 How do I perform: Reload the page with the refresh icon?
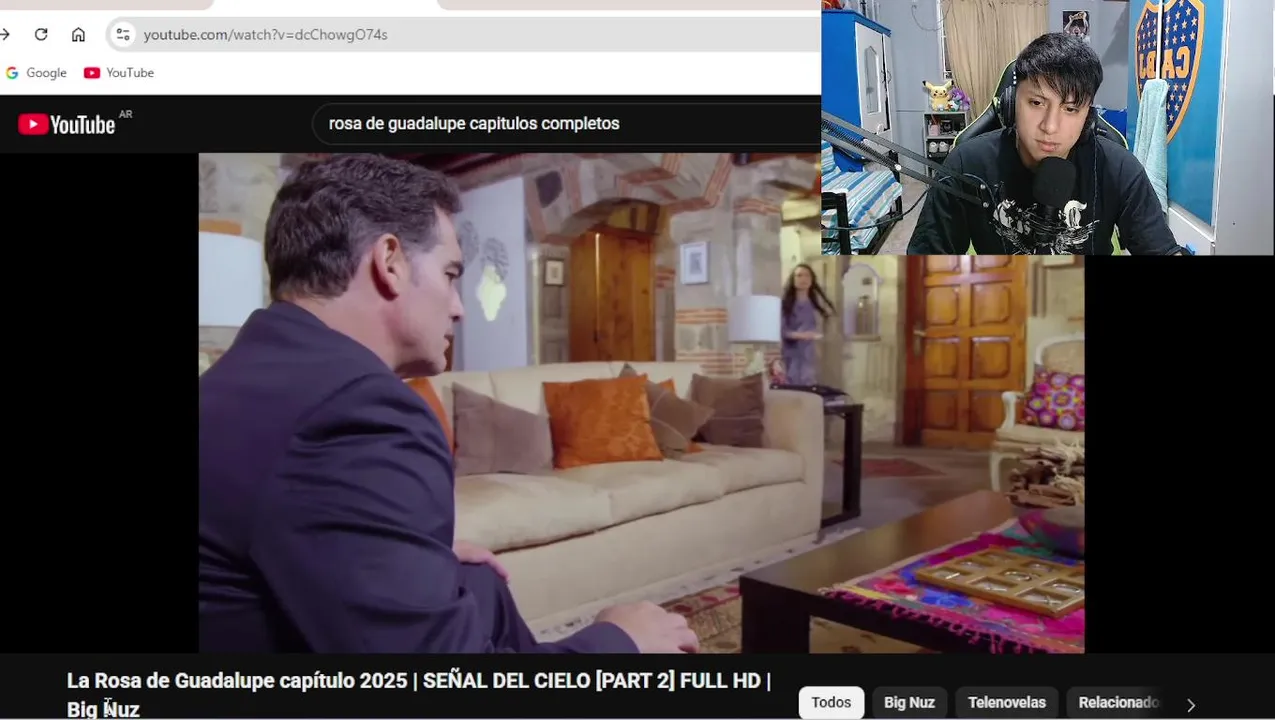pyautogui.click(x=41, y=34)
